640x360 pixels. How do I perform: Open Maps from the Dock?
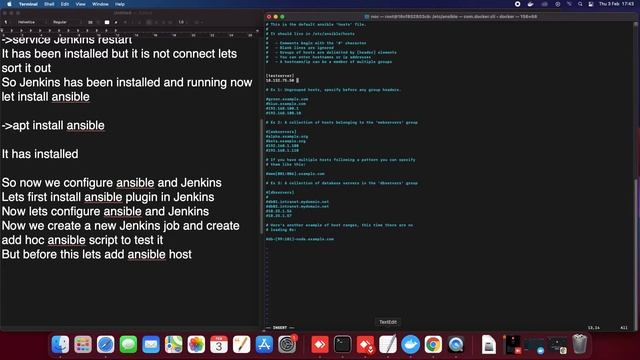click(x=173, y=344)
